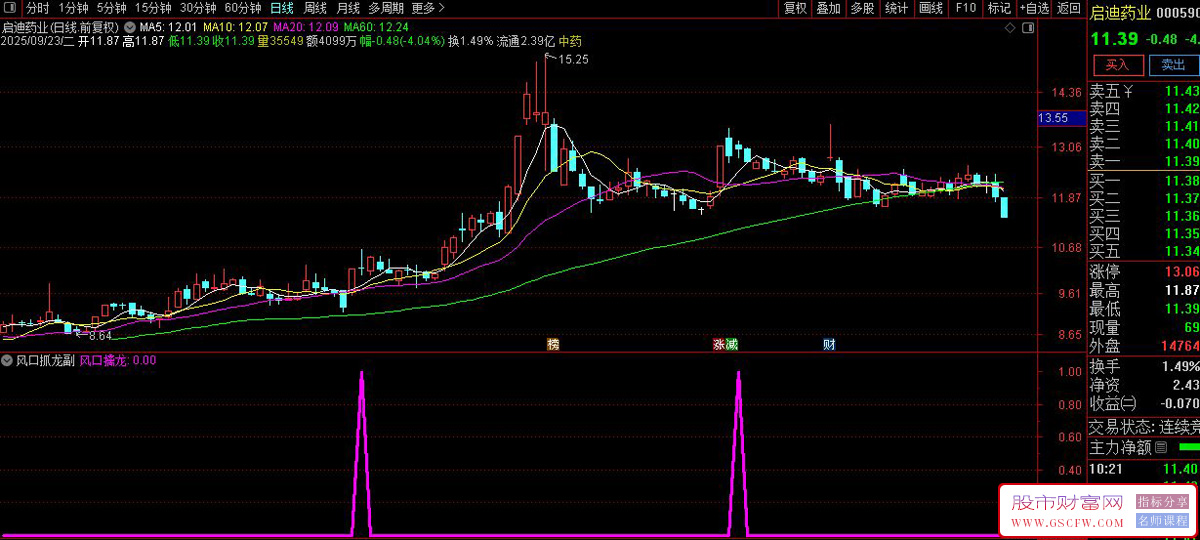
Task: Switch to 周线 weekly chart
Action: [315, 8]
